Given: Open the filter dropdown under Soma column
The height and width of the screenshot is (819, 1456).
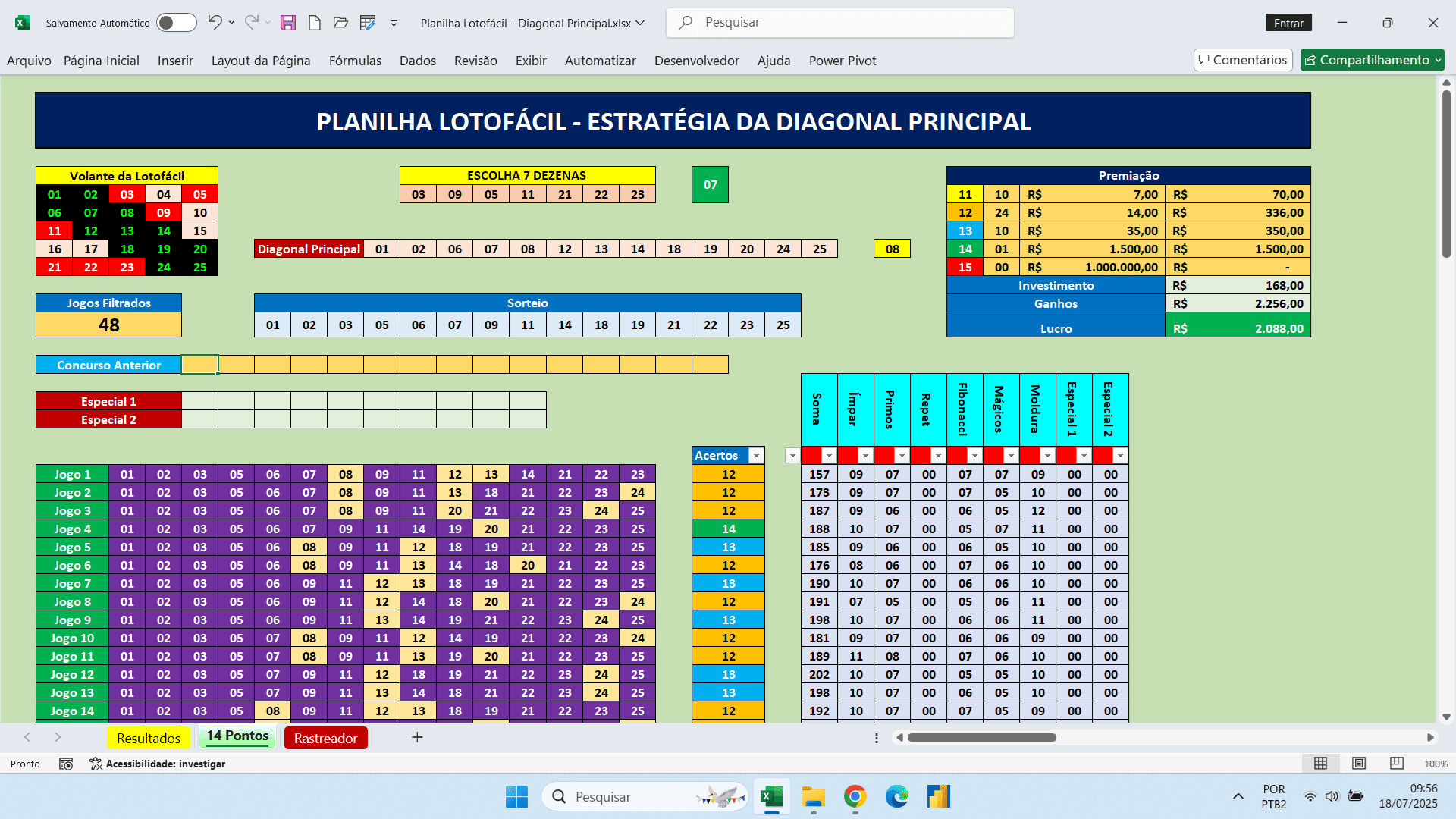Looking at the screenshot, I should pos(829,456).
